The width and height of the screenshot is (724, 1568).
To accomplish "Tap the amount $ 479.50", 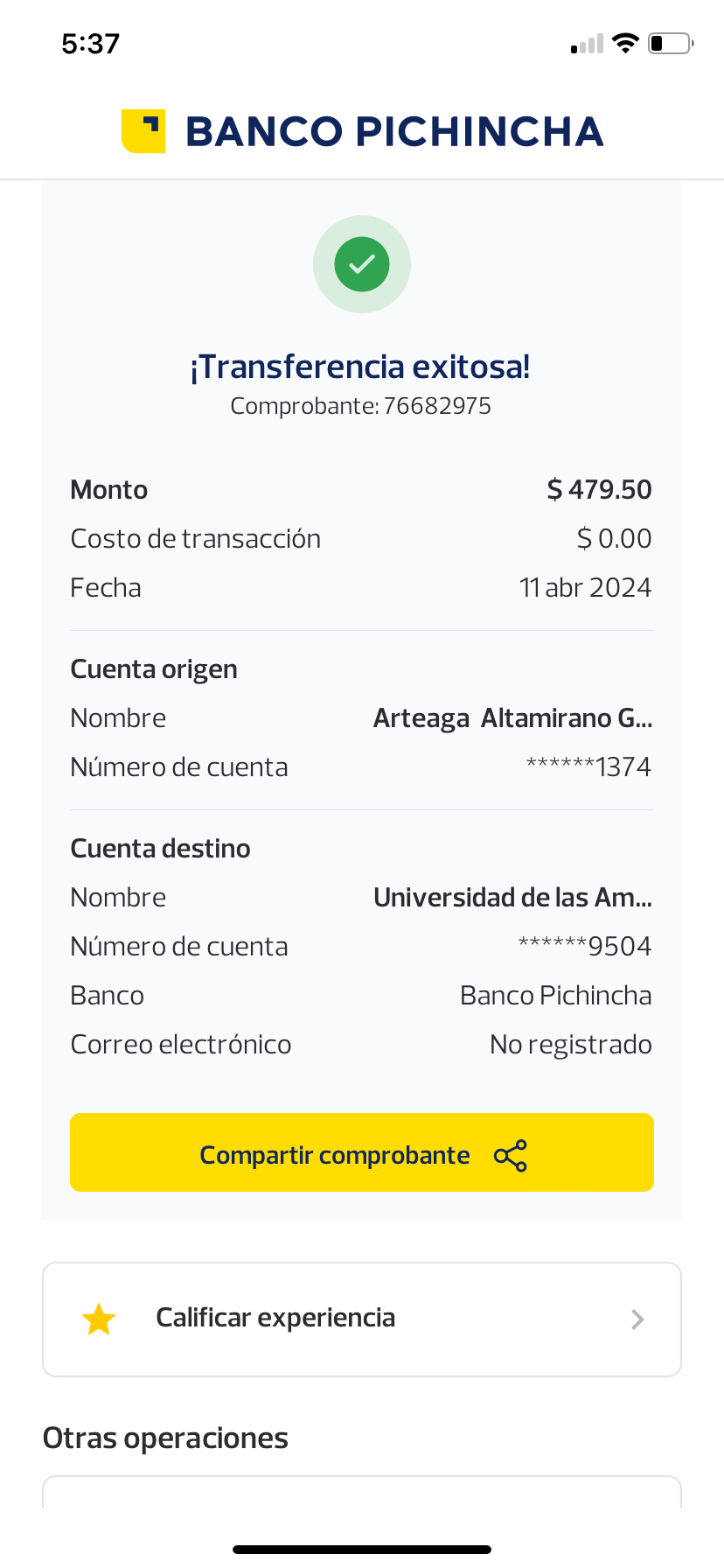I will pos(599,489).
